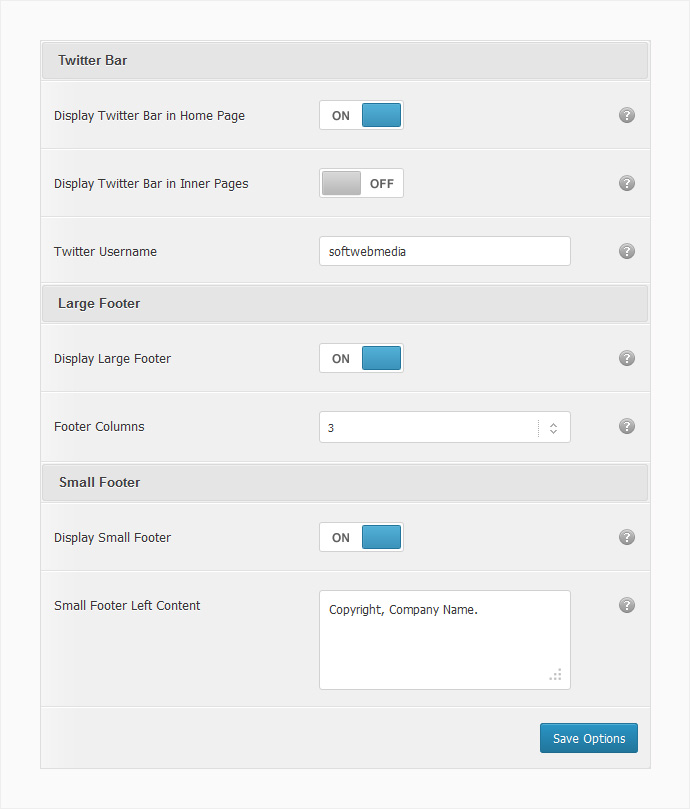Disable the Display Small Footer switch

pyautogui.click(x=361, y=537)
